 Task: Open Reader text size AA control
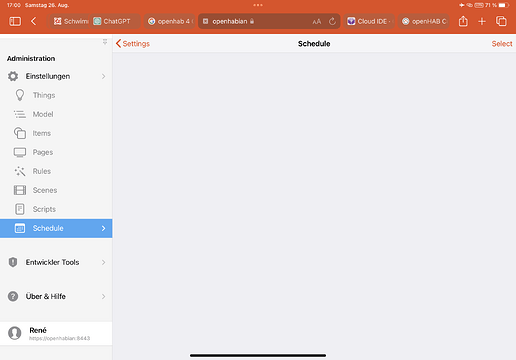pos(317,22)
